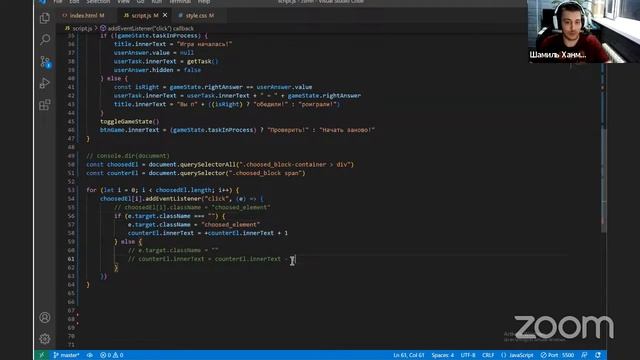The width and height of the screenshot is (640, 360).
Task: Open the Selection menu
Action: [x=98, y=2]
